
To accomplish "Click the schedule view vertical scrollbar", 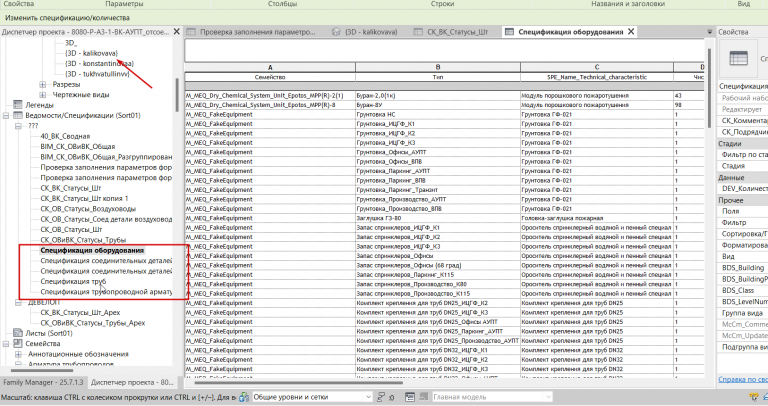I will [709, 88].
